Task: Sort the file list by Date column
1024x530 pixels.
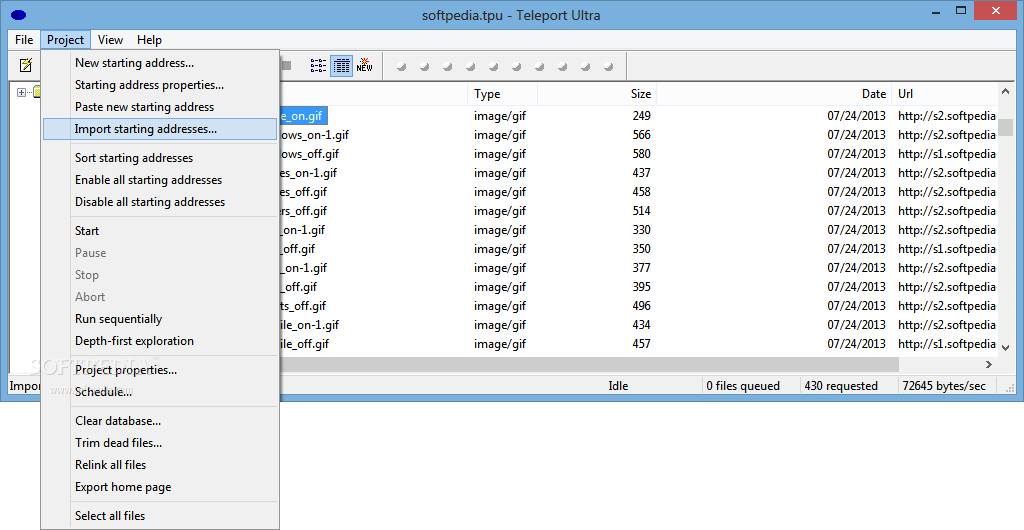Action: point(774,94)
